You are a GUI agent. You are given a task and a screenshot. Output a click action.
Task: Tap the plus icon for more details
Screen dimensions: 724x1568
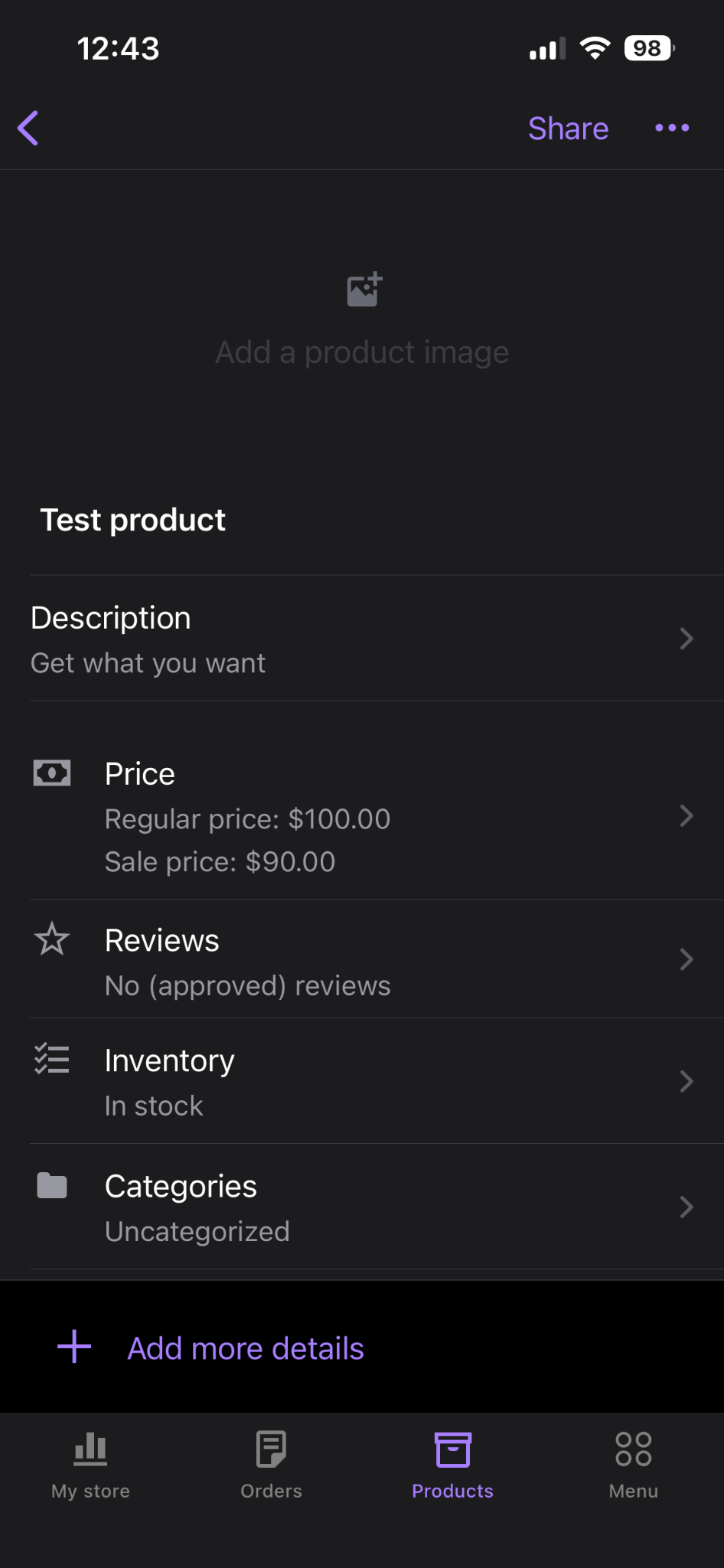74,1347
